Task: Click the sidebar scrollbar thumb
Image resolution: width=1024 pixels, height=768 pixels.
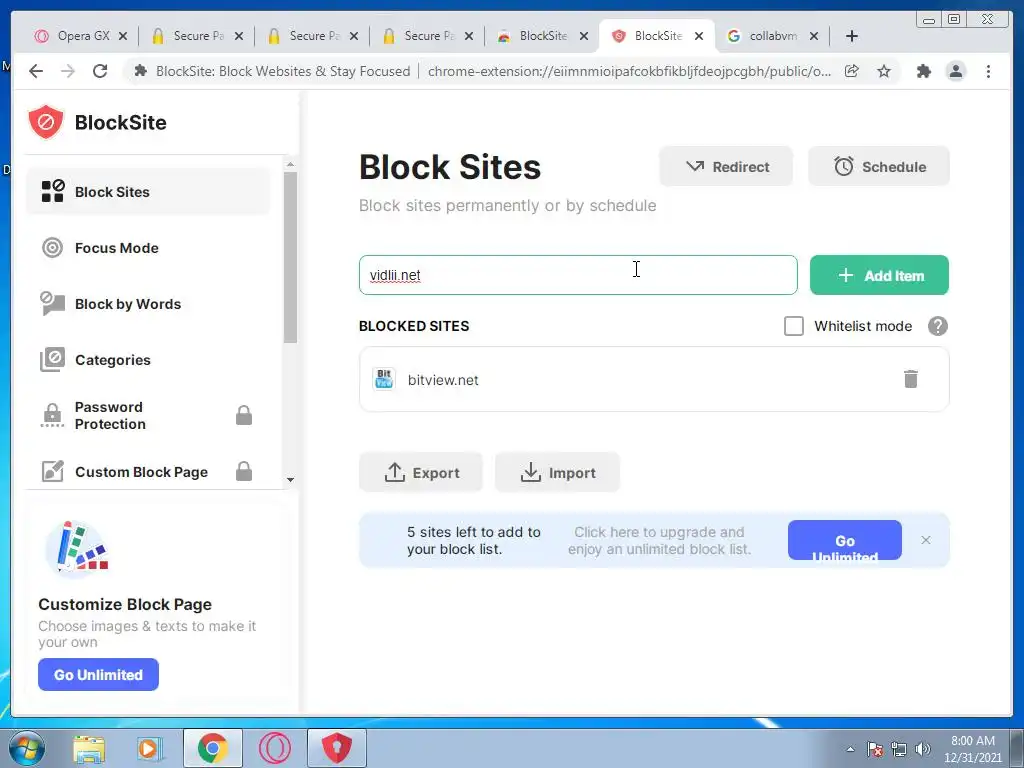Action: point(291,257)
